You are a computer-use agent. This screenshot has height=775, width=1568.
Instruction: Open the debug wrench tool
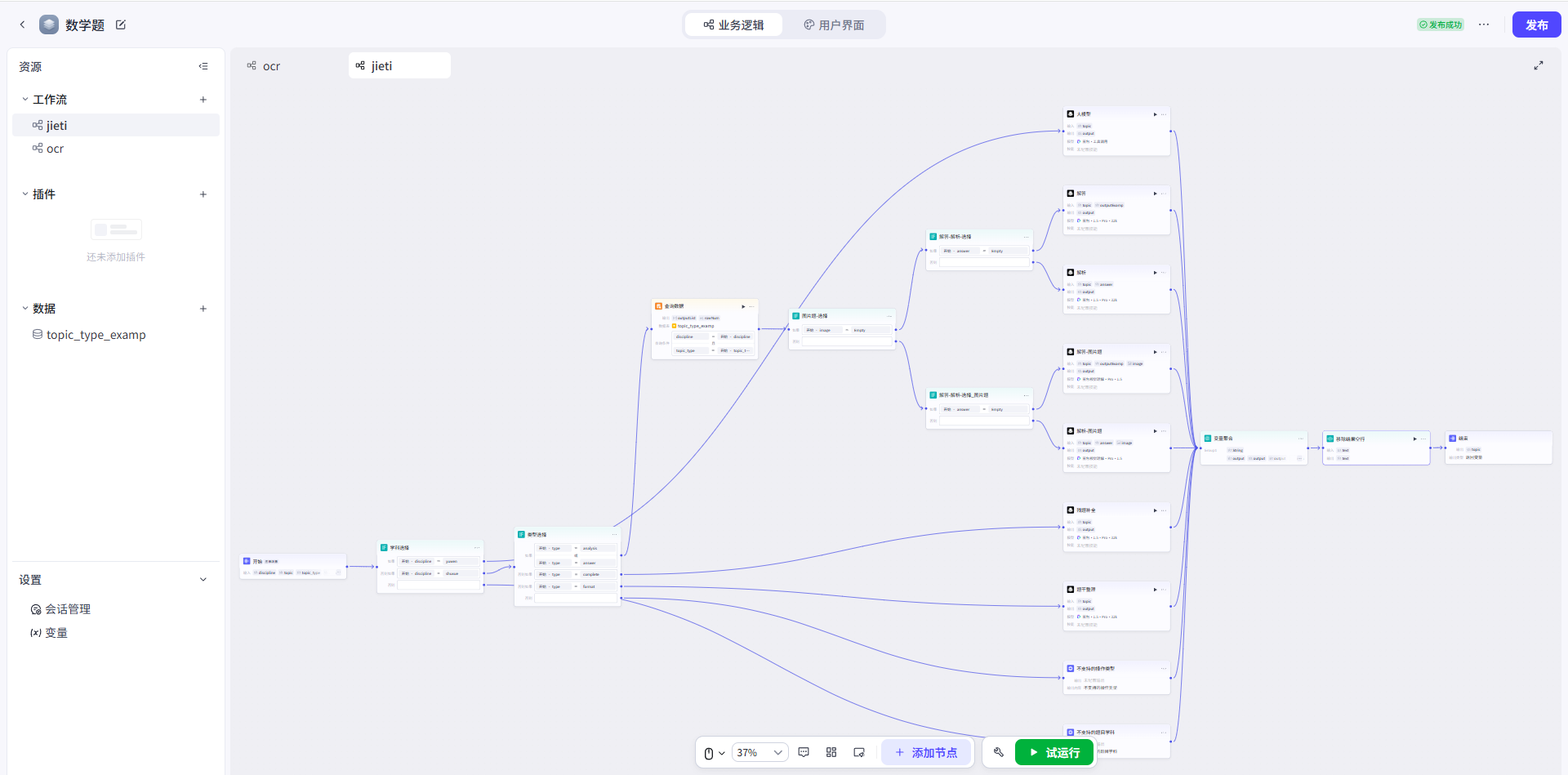998,752
